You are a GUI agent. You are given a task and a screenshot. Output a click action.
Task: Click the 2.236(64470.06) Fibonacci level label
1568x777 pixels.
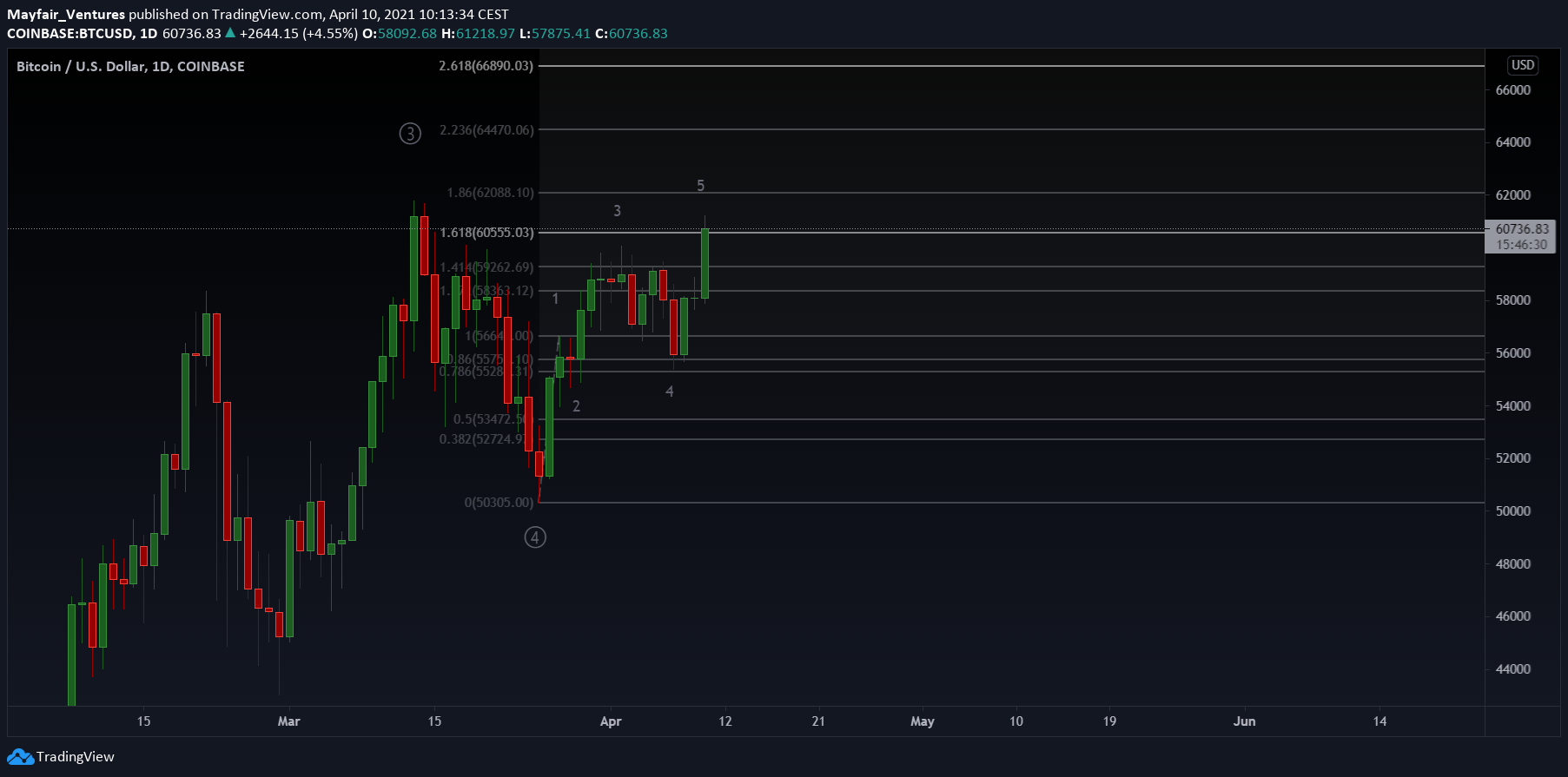click(x=486, y=130)
